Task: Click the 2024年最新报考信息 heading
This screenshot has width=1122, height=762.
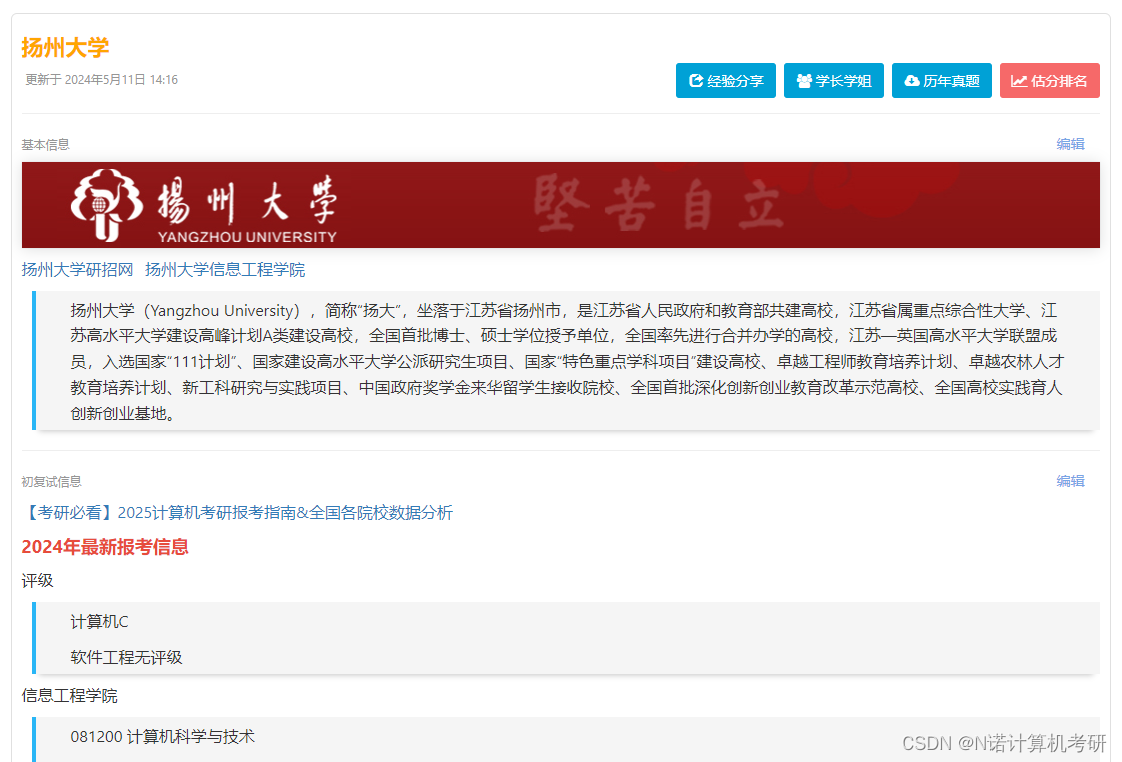Action: pos(105,547)
